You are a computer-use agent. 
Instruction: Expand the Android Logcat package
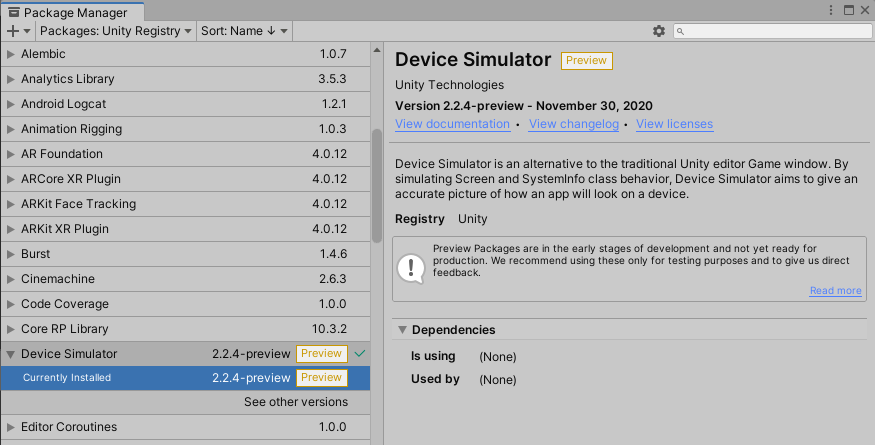coord(11,104)
